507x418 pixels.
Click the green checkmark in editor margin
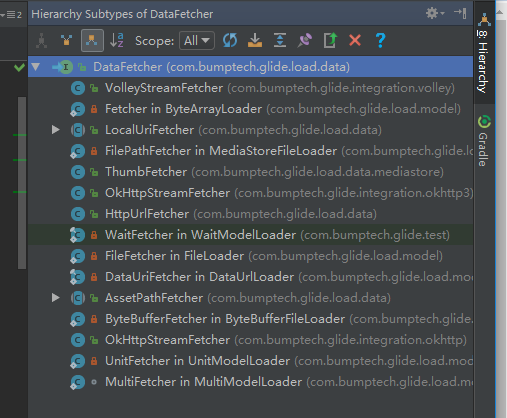click(19, 67)
